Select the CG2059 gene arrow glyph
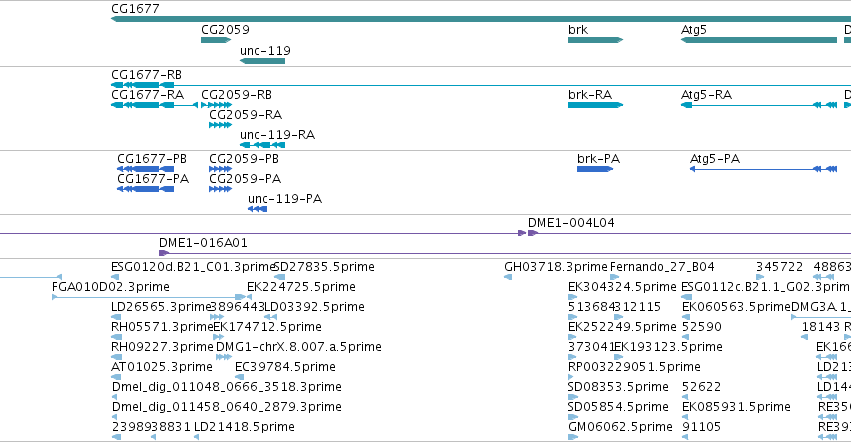This screenshot has height=442, width=851. (216, 40)
